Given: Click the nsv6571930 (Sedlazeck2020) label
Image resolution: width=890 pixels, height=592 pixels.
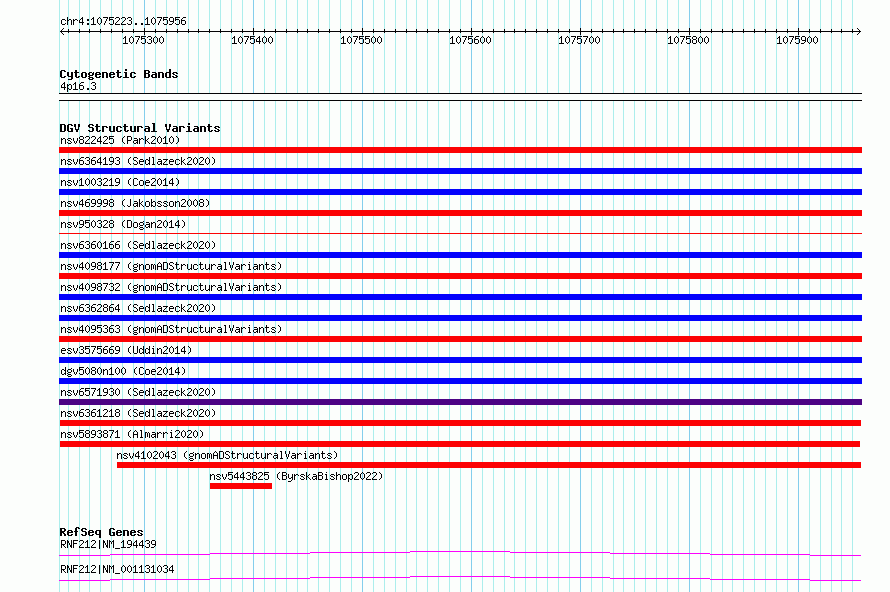Looking at the screenshot, I should [x=138, y=392].
